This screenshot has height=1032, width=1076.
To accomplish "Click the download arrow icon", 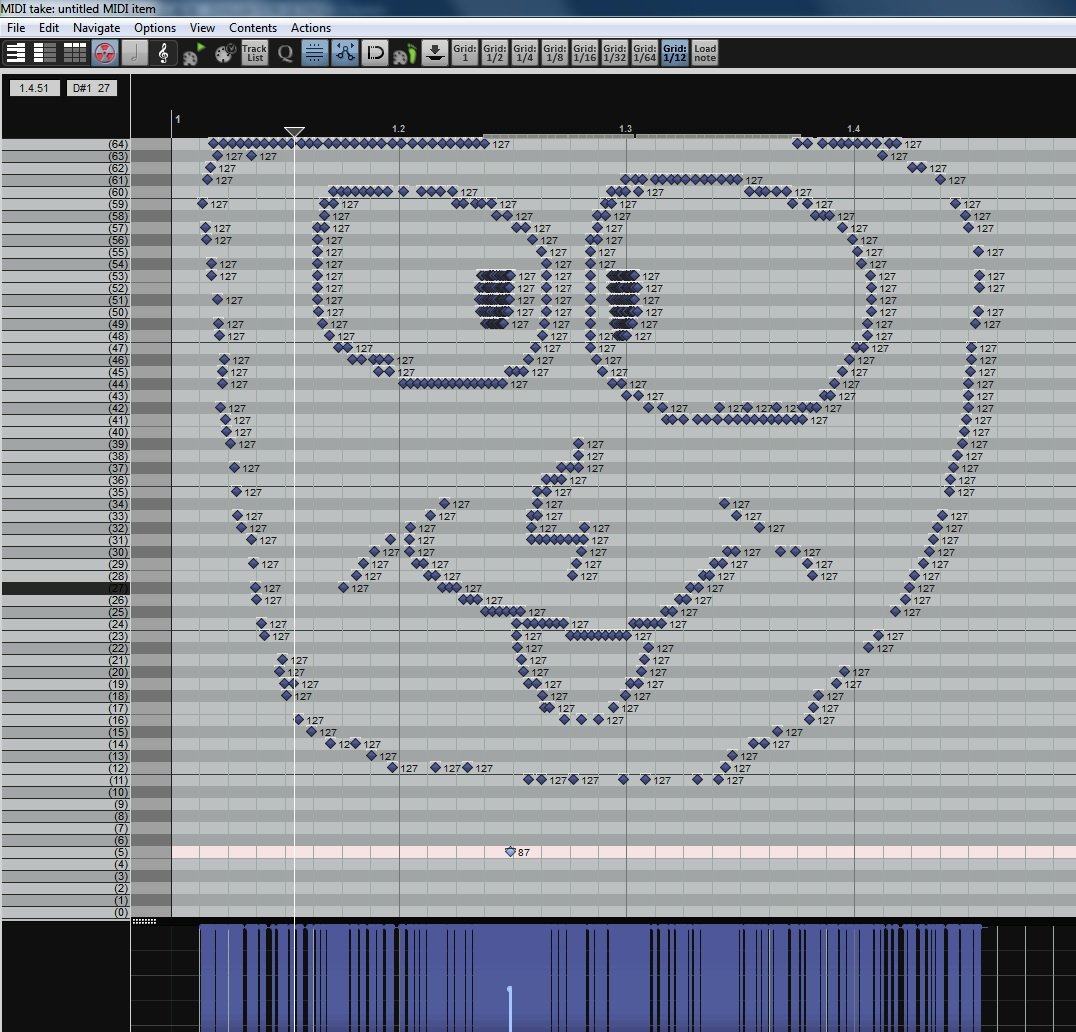I will pyautogui.click(x=434, y=53).
